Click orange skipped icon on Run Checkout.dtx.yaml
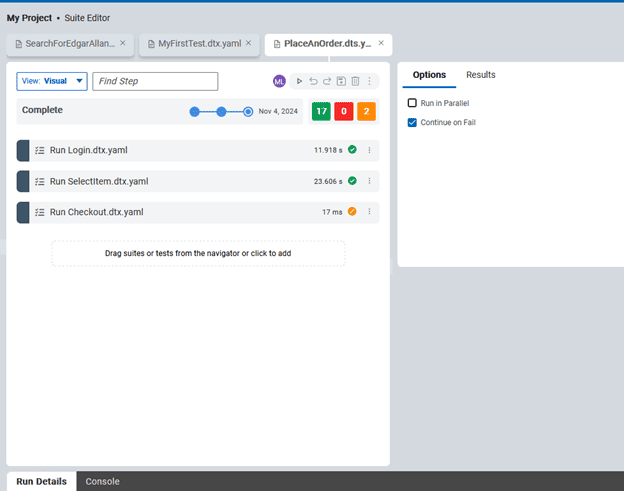Screen dimensions: 624x491 click(352, 211)
